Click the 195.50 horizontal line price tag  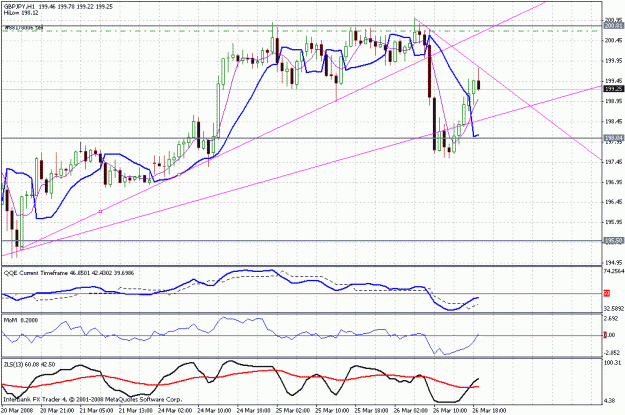tap(614, 241)
